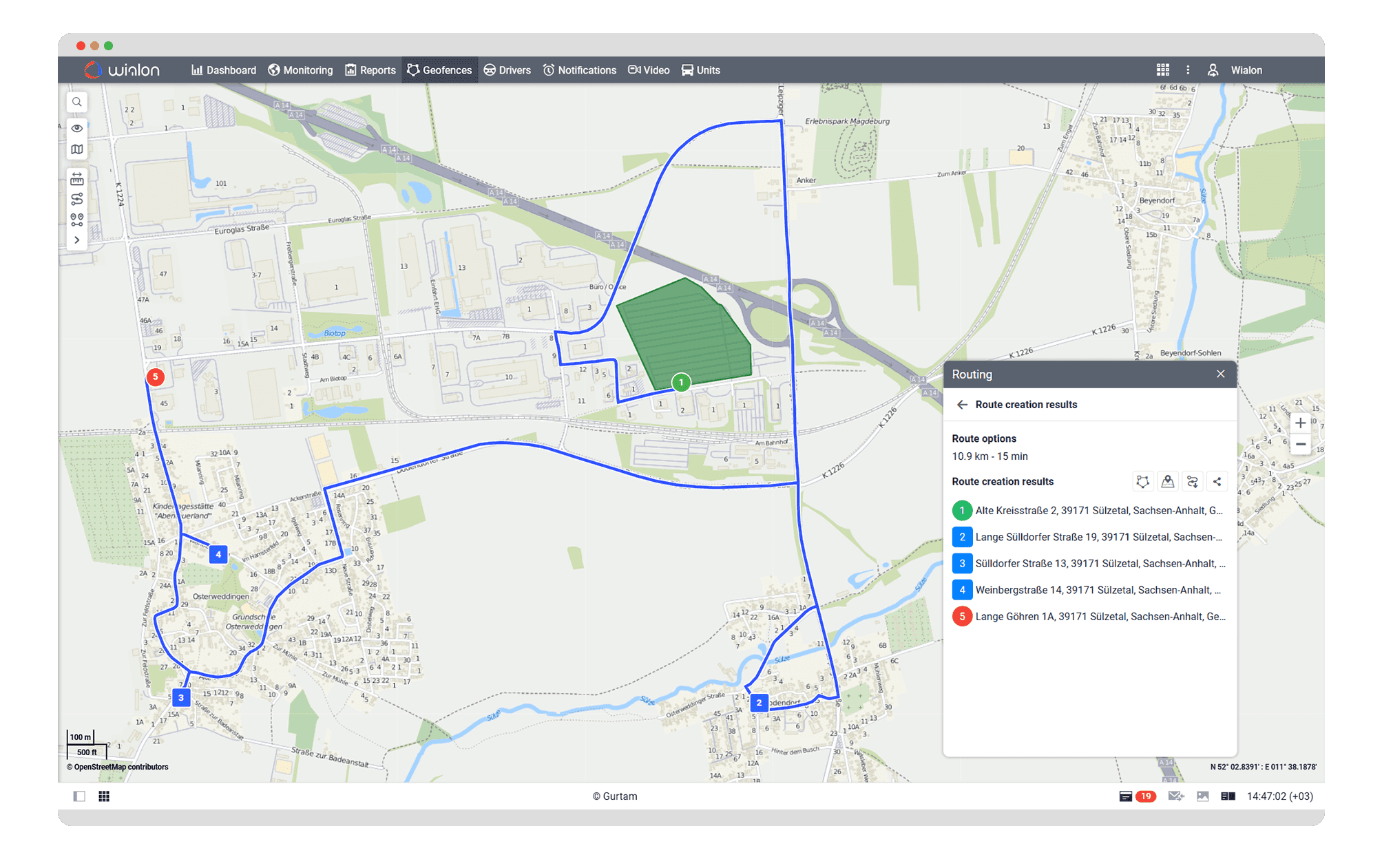Expand the map tools sidebar chevron
This screenshot has height=868, width=1382.
pyautogui.click(x=77, y=240)
